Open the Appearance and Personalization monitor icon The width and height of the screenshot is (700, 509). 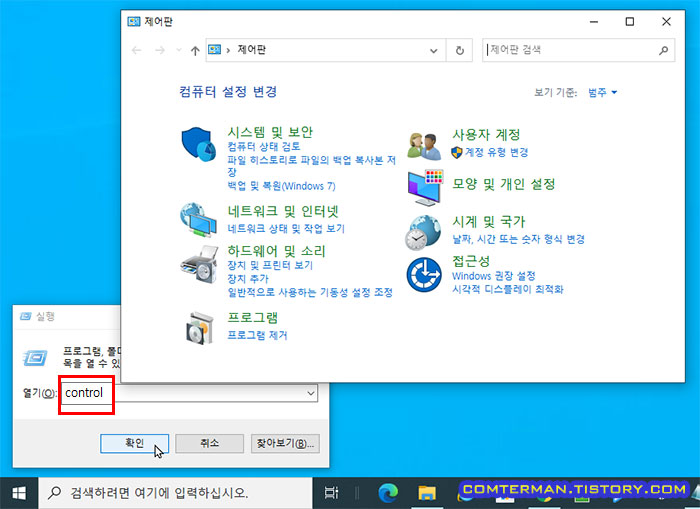[x=425, y=188]
